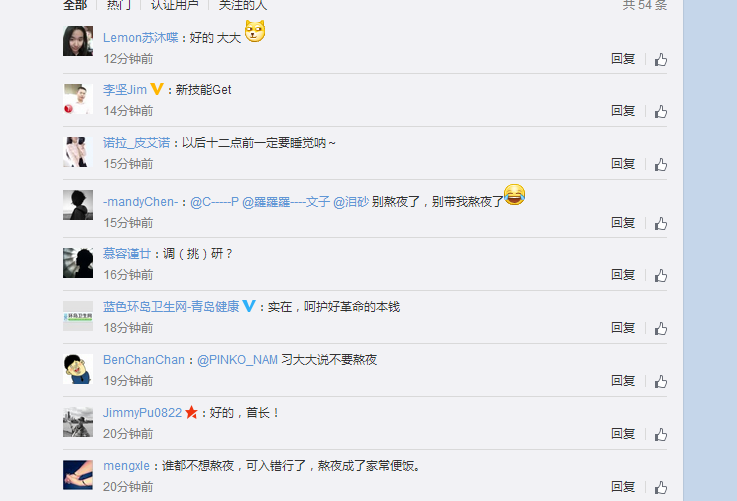Like BenChanChan's comment
737x501 pixels.
point(661,382)
